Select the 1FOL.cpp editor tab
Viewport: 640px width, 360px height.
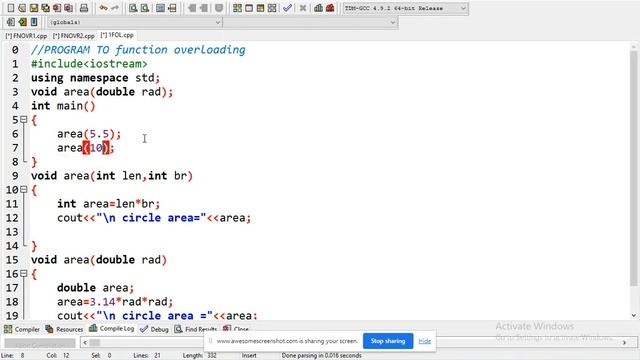[x=117, y=35]
